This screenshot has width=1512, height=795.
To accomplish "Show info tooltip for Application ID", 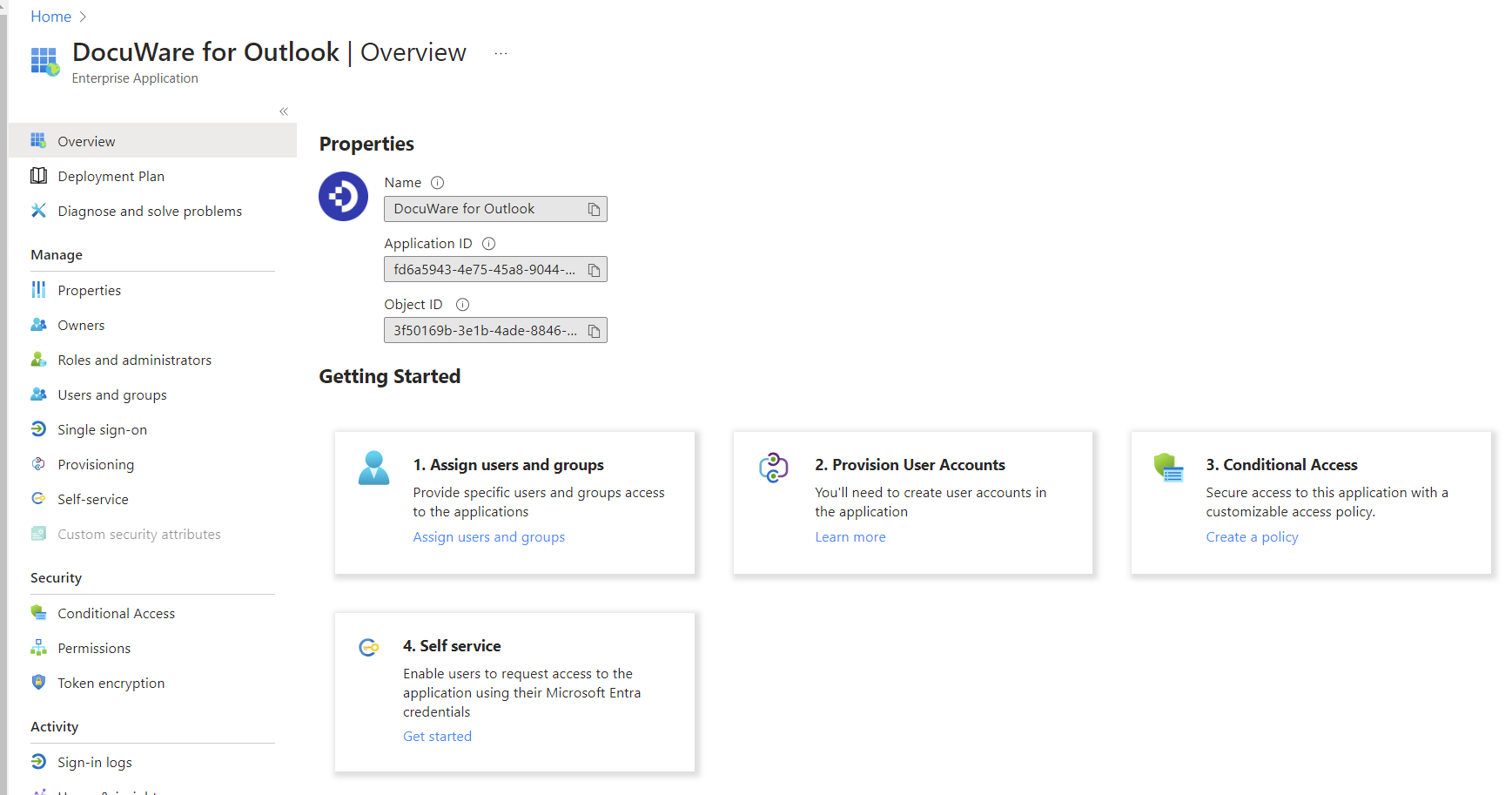I will click(x=489, y=244).
